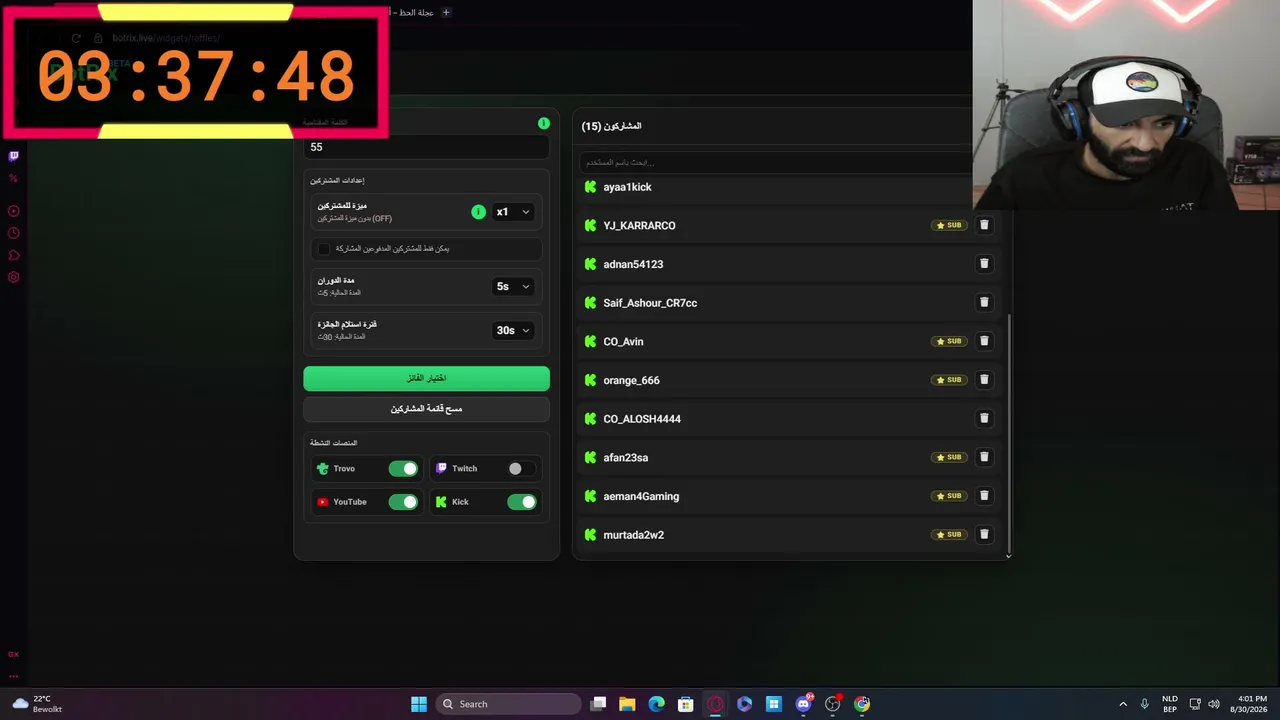Image resolution: width=1280 pixels, height=720 pixels.
Task: Click the username CO_ALOSH4444
Action: tap(642, 419)
